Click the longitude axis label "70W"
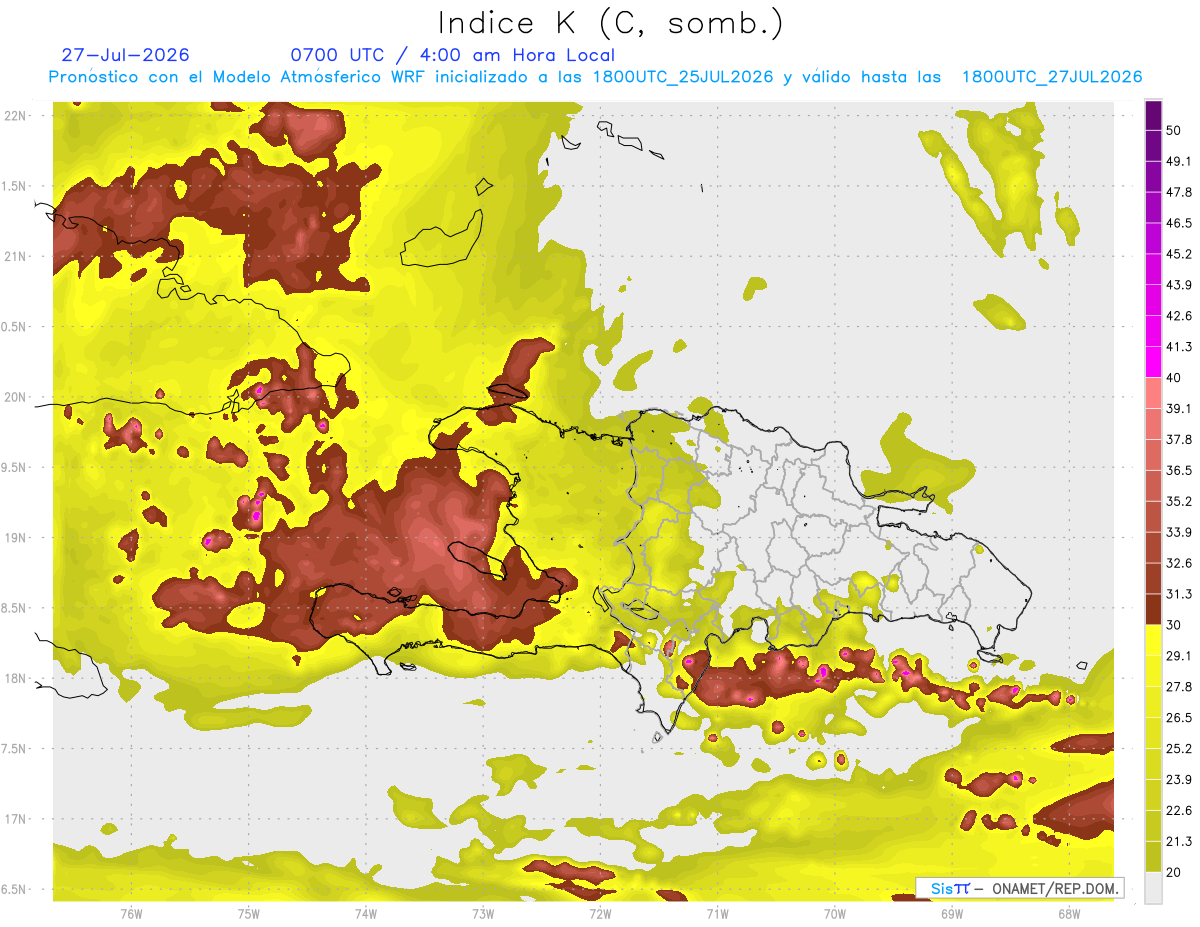1200x927 pixels. (834, 913)
